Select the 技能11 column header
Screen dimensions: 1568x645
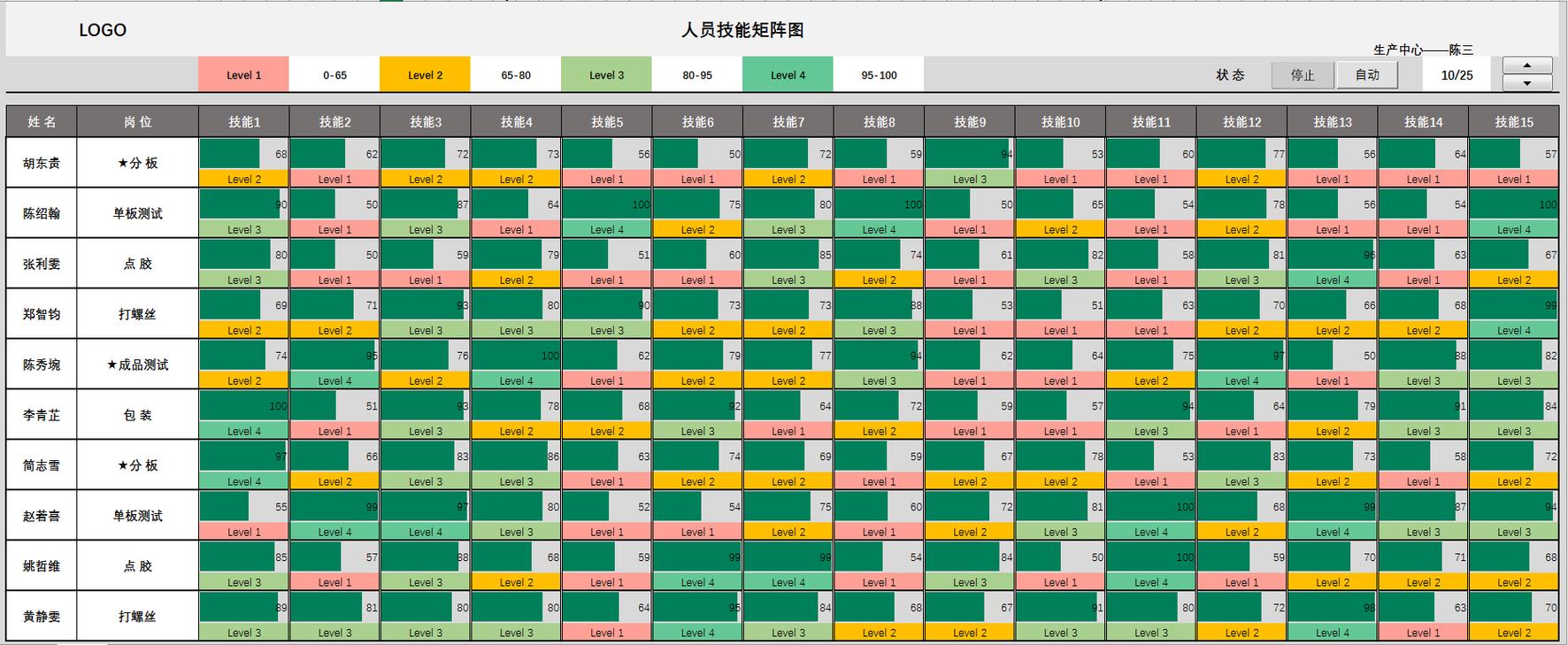click(1151, 121)
